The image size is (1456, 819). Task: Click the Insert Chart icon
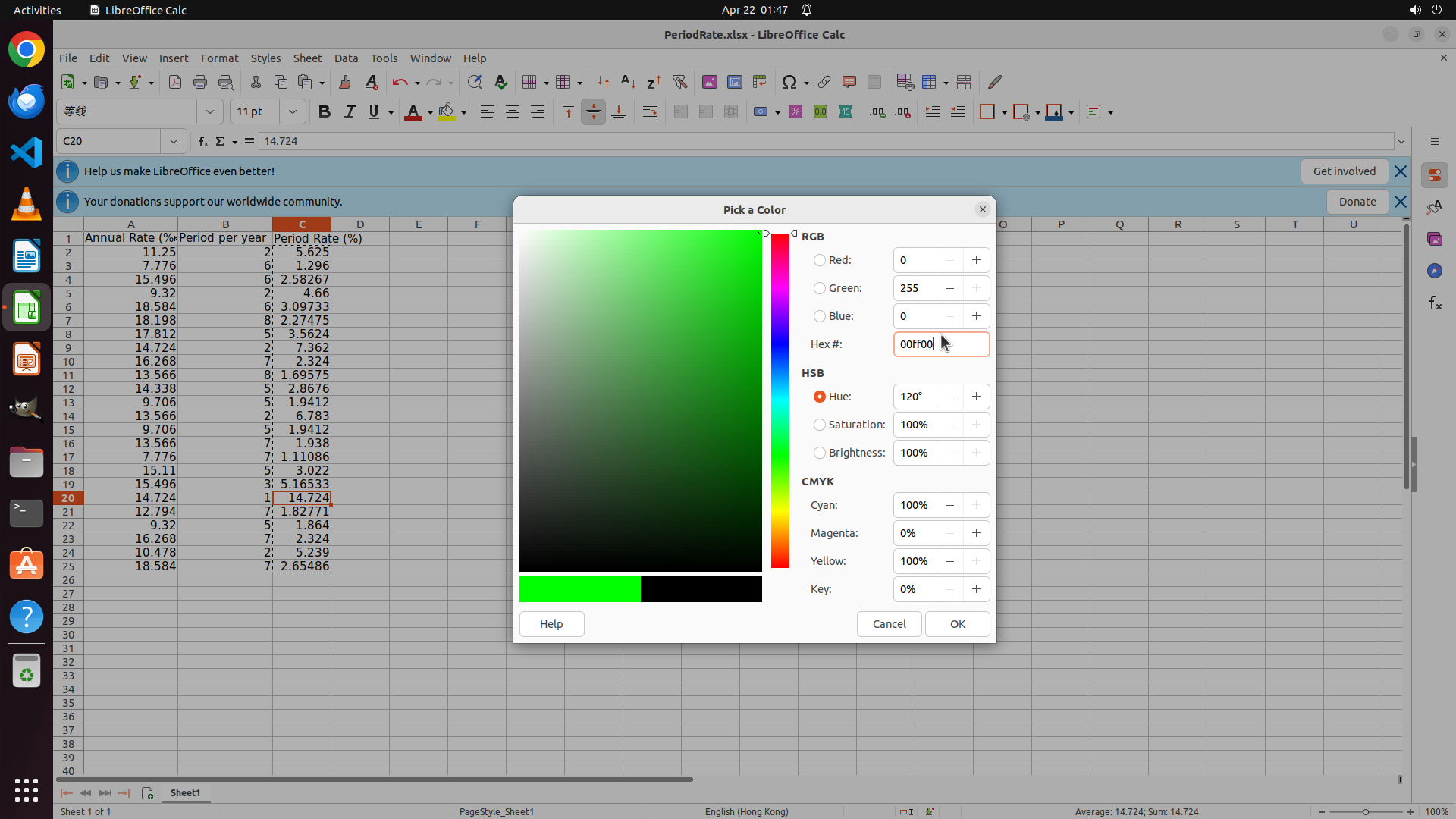(734, 82)
